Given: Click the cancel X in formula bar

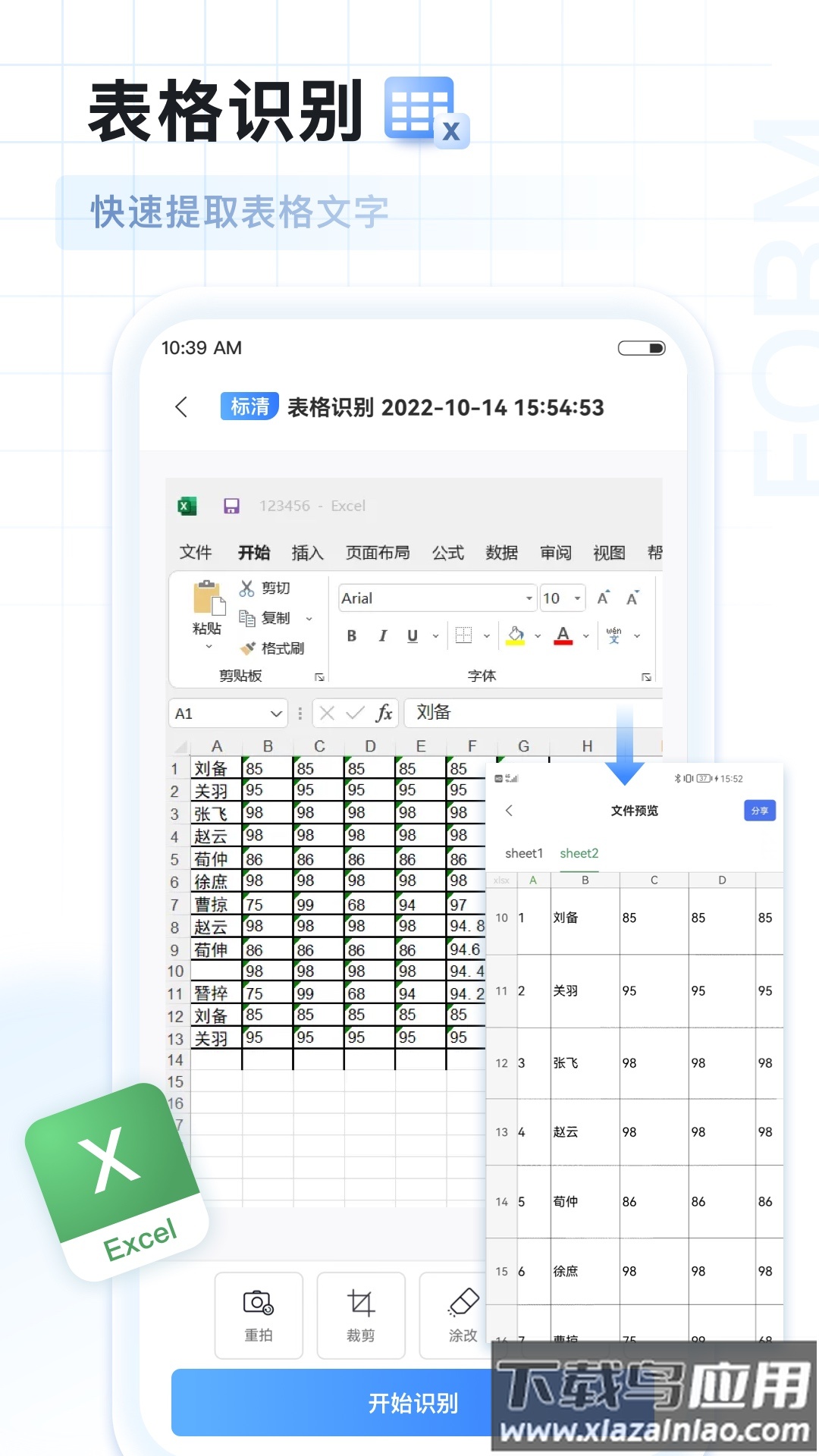Looking at the screenshot, I should [x=328, y=713].
